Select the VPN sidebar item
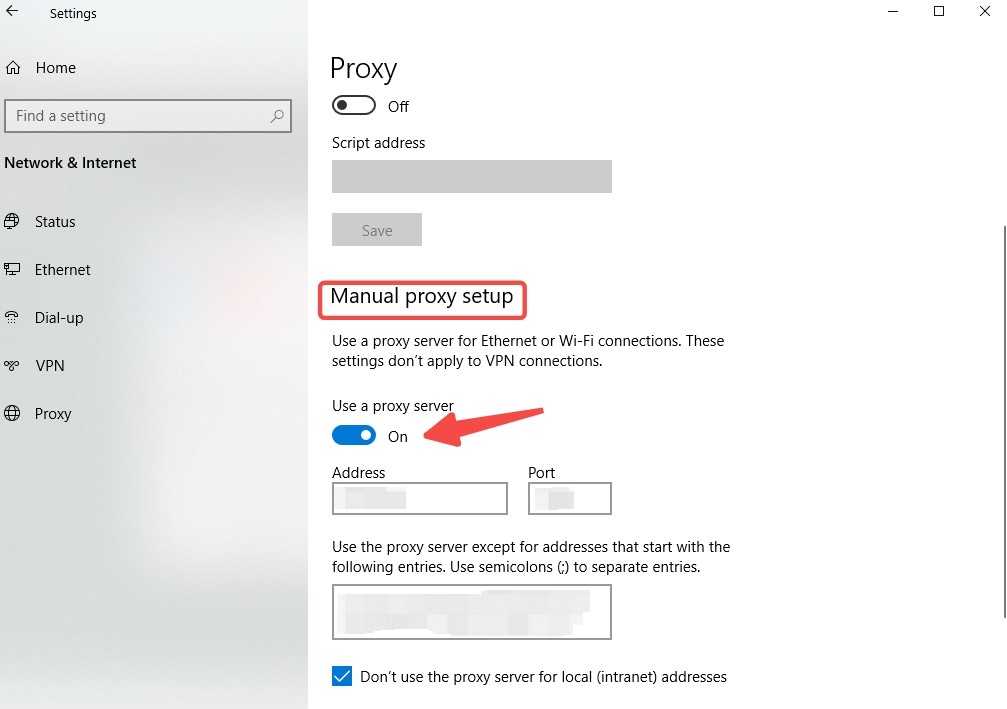Viewport: 1007px width, 709px height. [50, 365]
